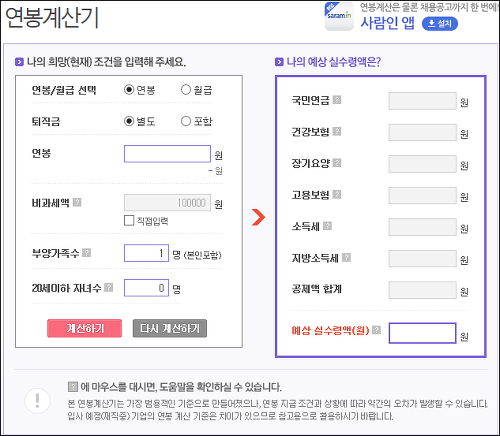Click the red arrow between the panels
Screen dimensions: 500x436
pos(258,217)
